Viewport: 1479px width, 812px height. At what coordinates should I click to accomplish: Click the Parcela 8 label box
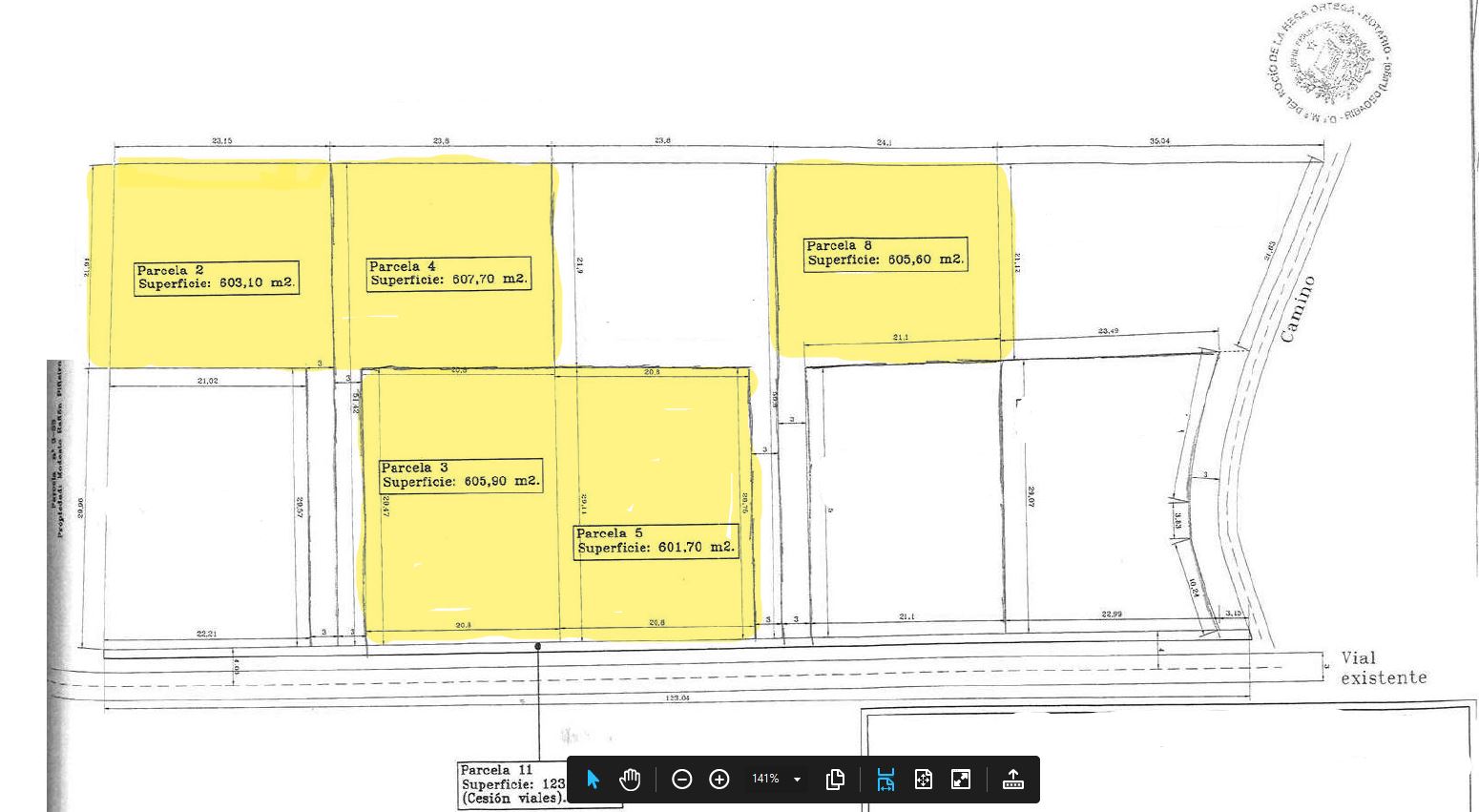(885, 253)
